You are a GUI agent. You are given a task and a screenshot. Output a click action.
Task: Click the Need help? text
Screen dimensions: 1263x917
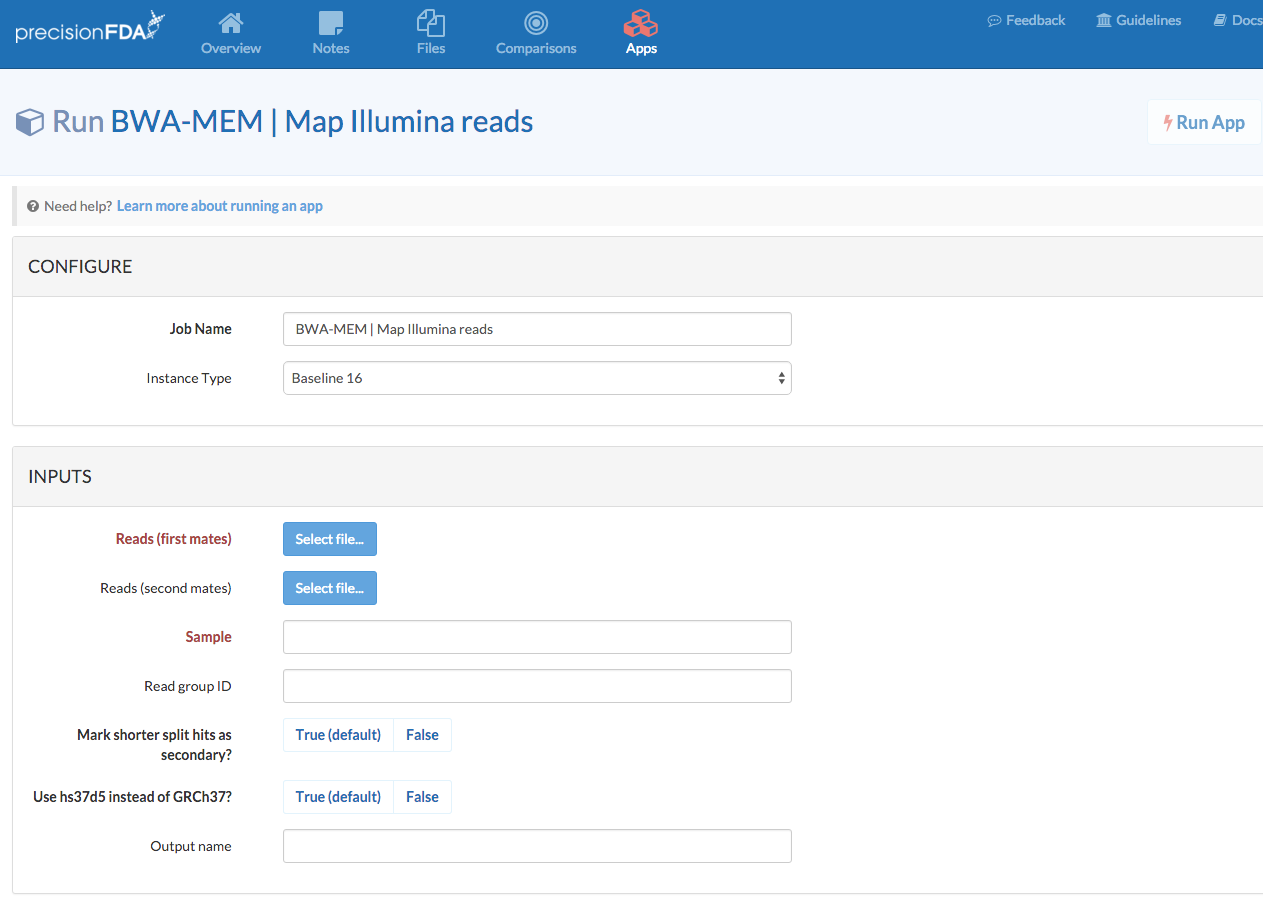pyautogui.click(x=78, y=206)
